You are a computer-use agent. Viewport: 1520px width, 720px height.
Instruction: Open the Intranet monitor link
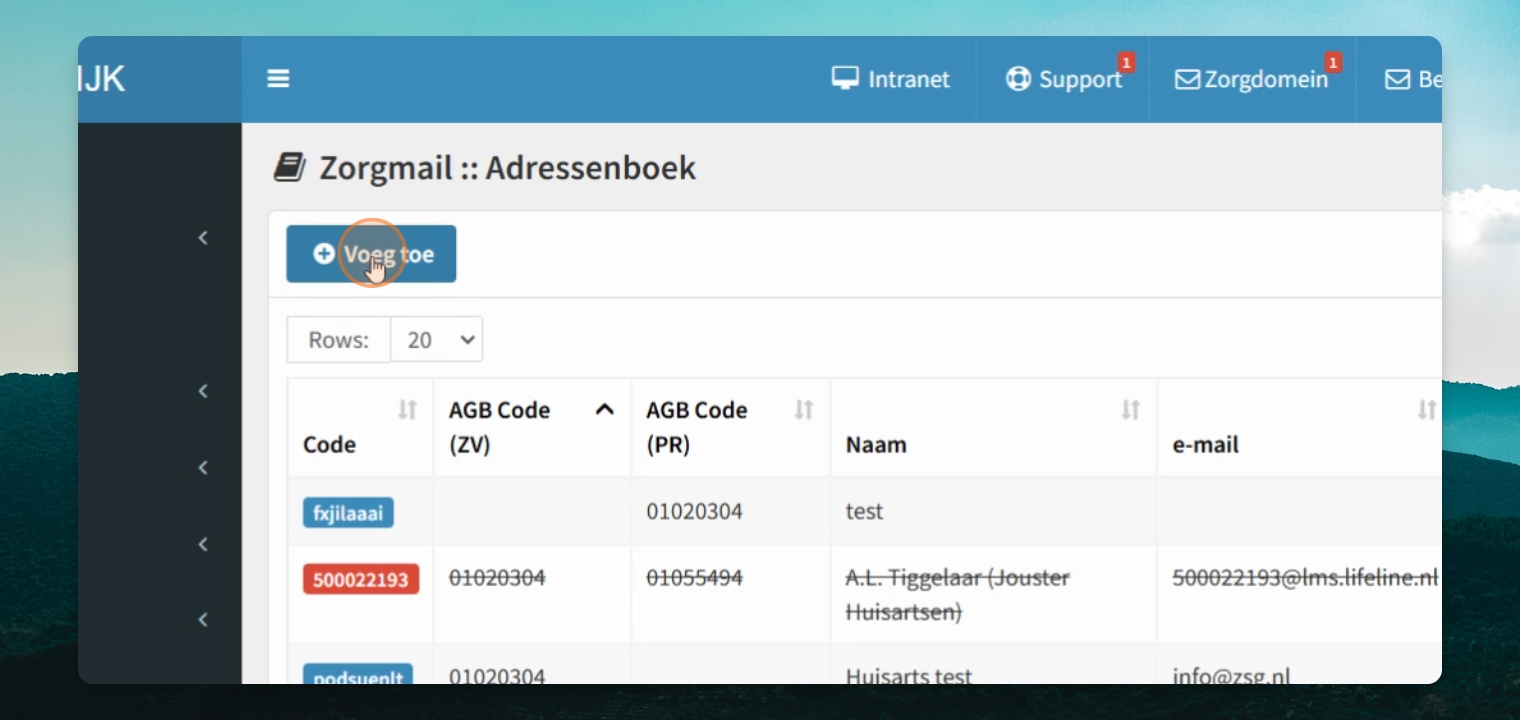[x=891, y=79]
